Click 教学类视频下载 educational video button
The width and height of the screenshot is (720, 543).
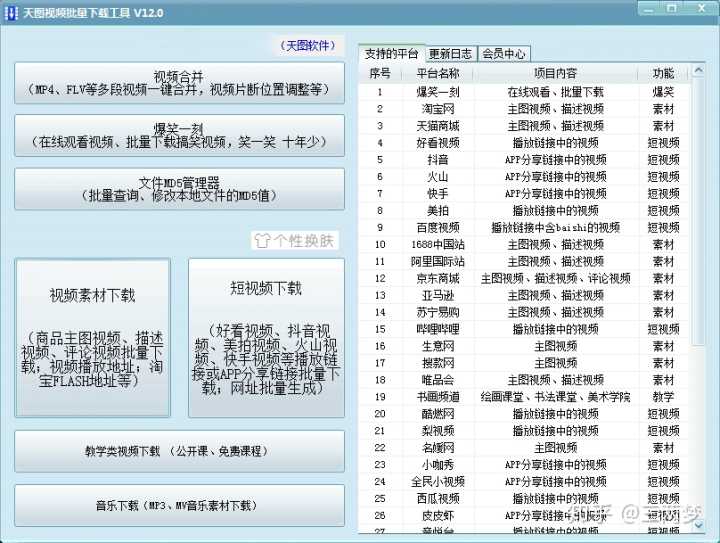[180, 451]
